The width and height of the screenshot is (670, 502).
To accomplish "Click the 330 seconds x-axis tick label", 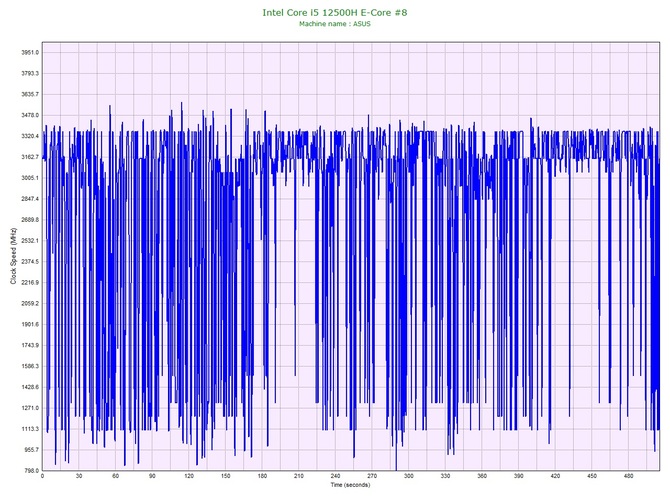I will click(x=445, y=476).
